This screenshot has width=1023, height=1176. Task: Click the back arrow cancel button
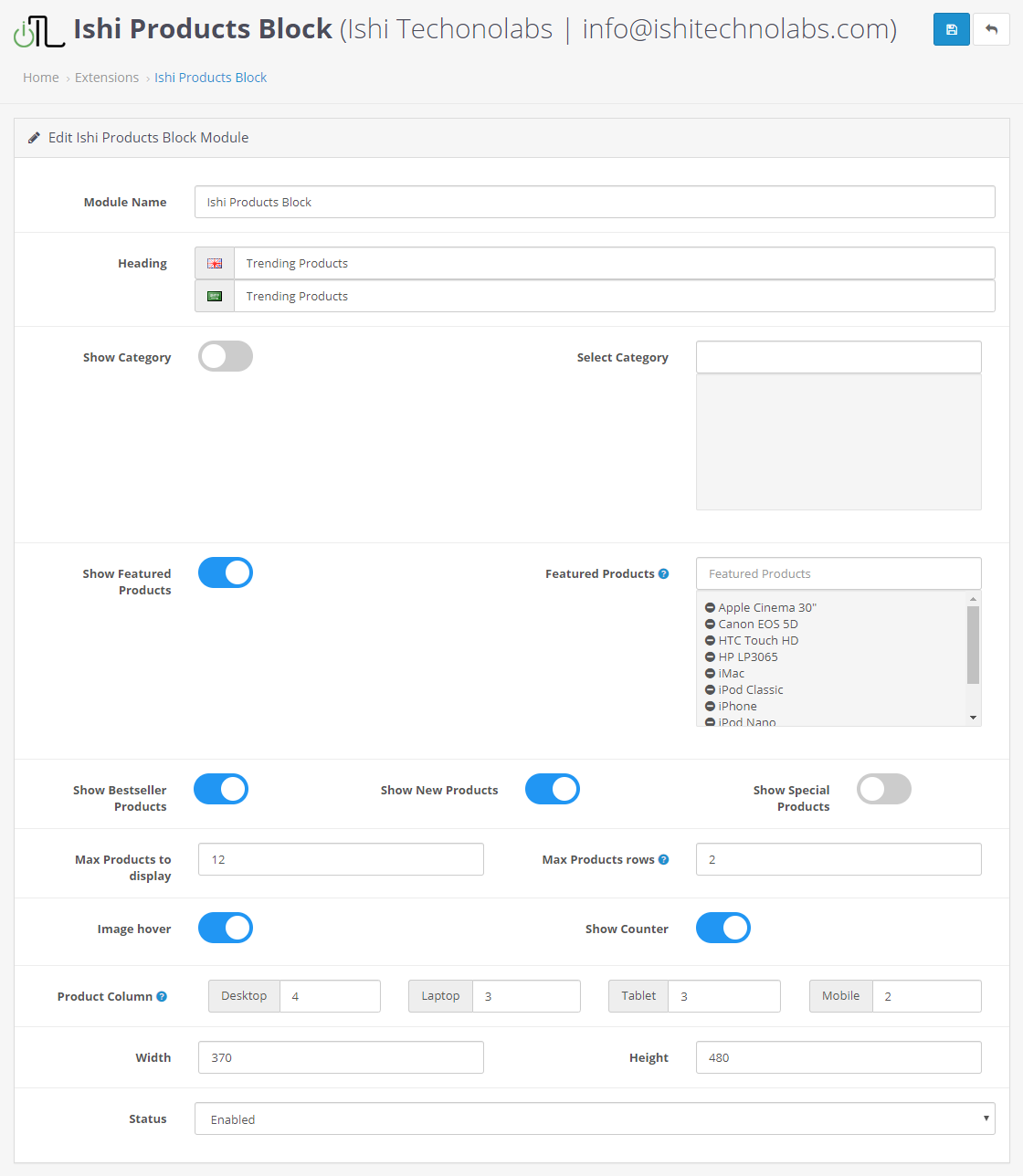click(x=991, y=29)
